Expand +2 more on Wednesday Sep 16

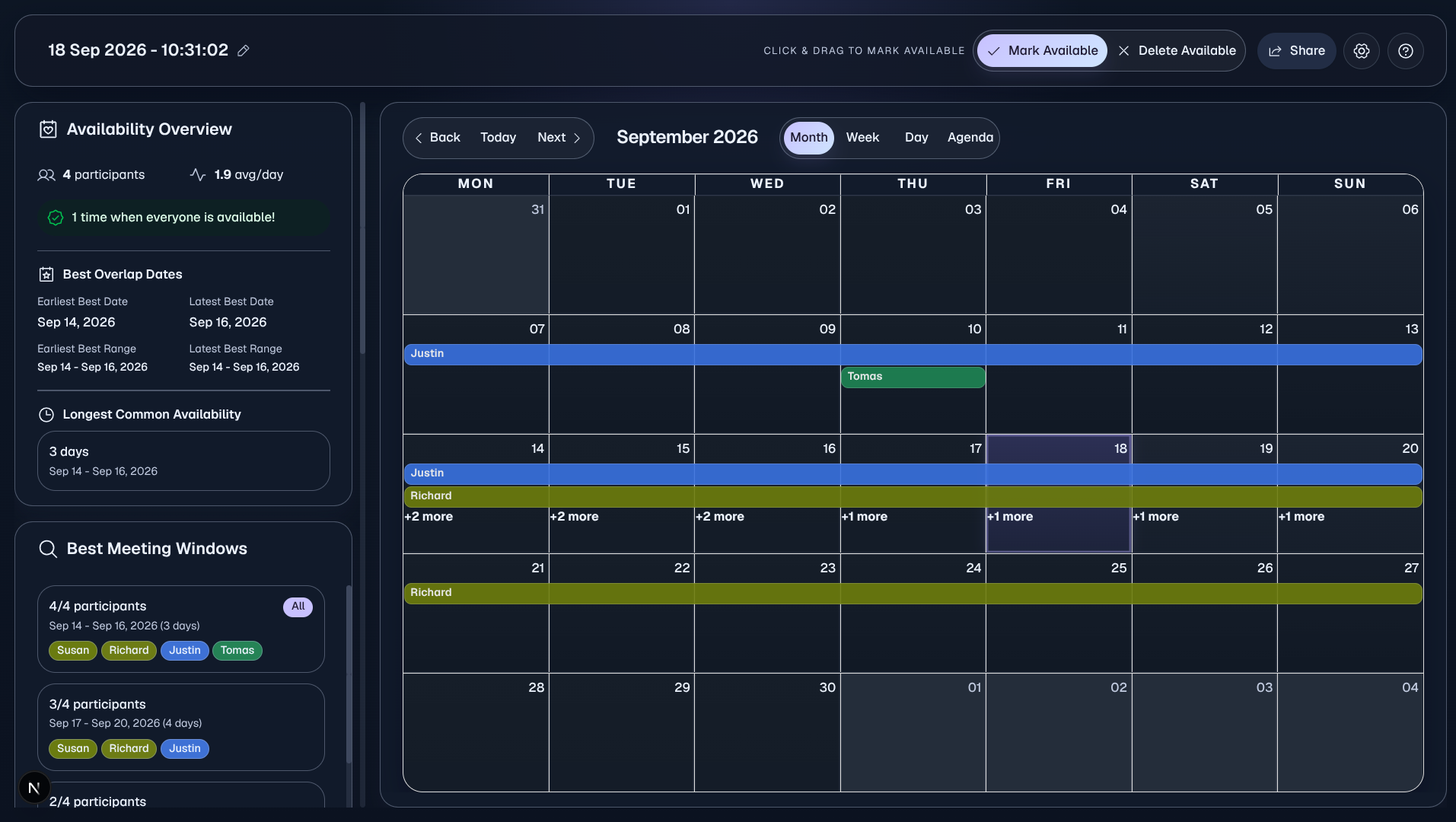720,517
